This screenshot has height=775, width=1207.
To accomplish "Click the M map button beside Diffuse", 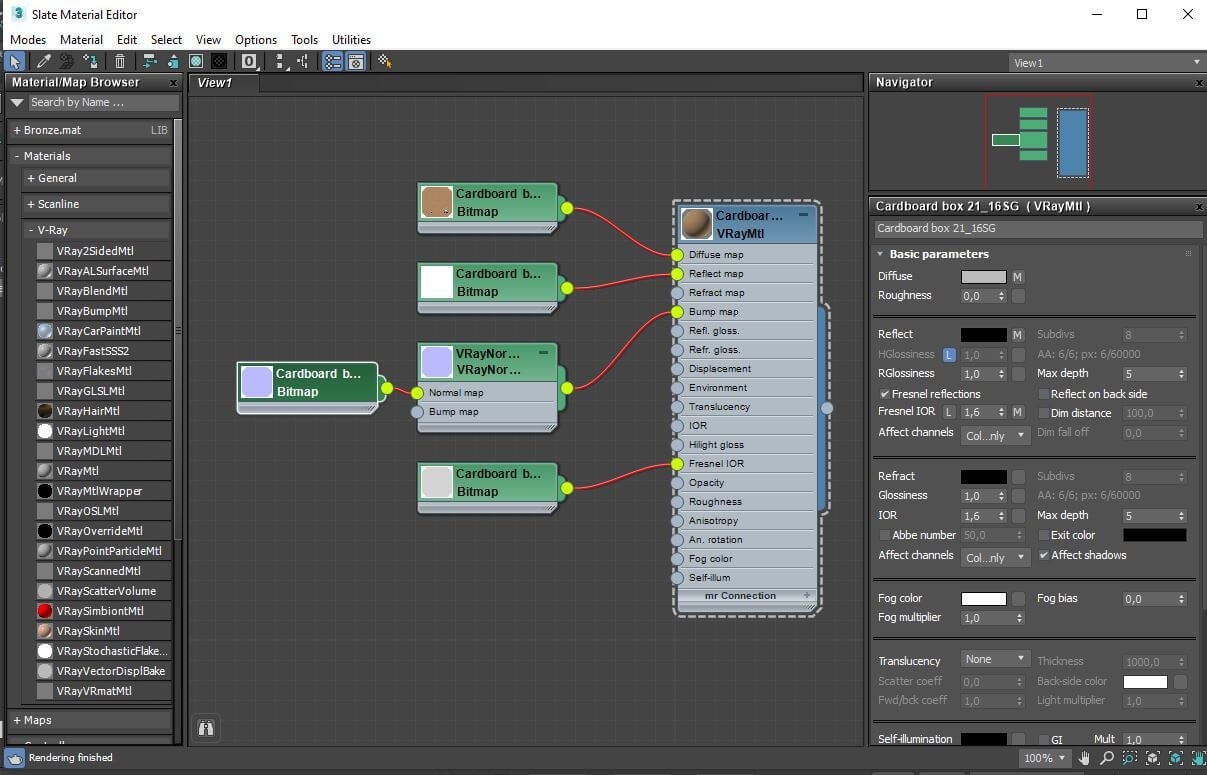I will tap(1017, 277).
